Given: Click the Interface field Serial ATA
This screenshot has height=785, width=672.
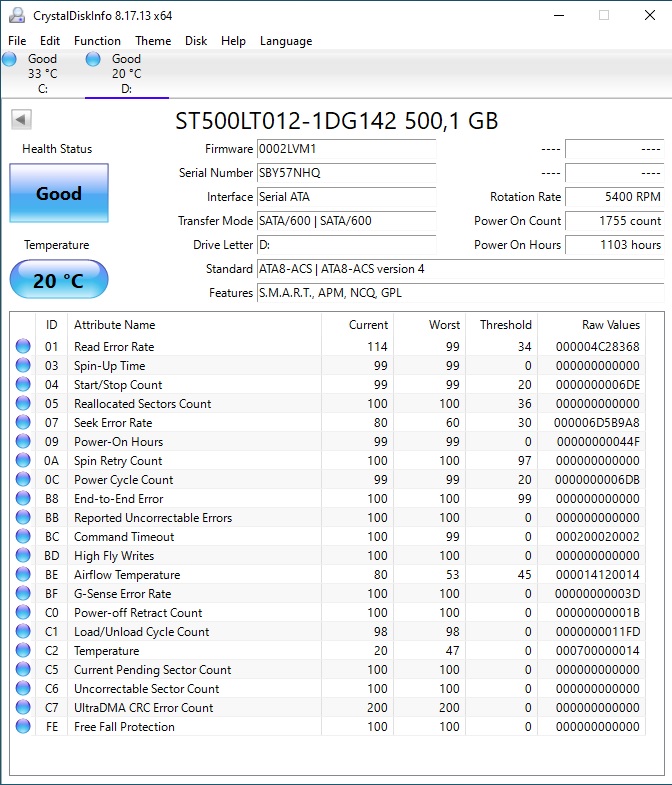Looking at the screenshot, I should [x=346, y=197].
